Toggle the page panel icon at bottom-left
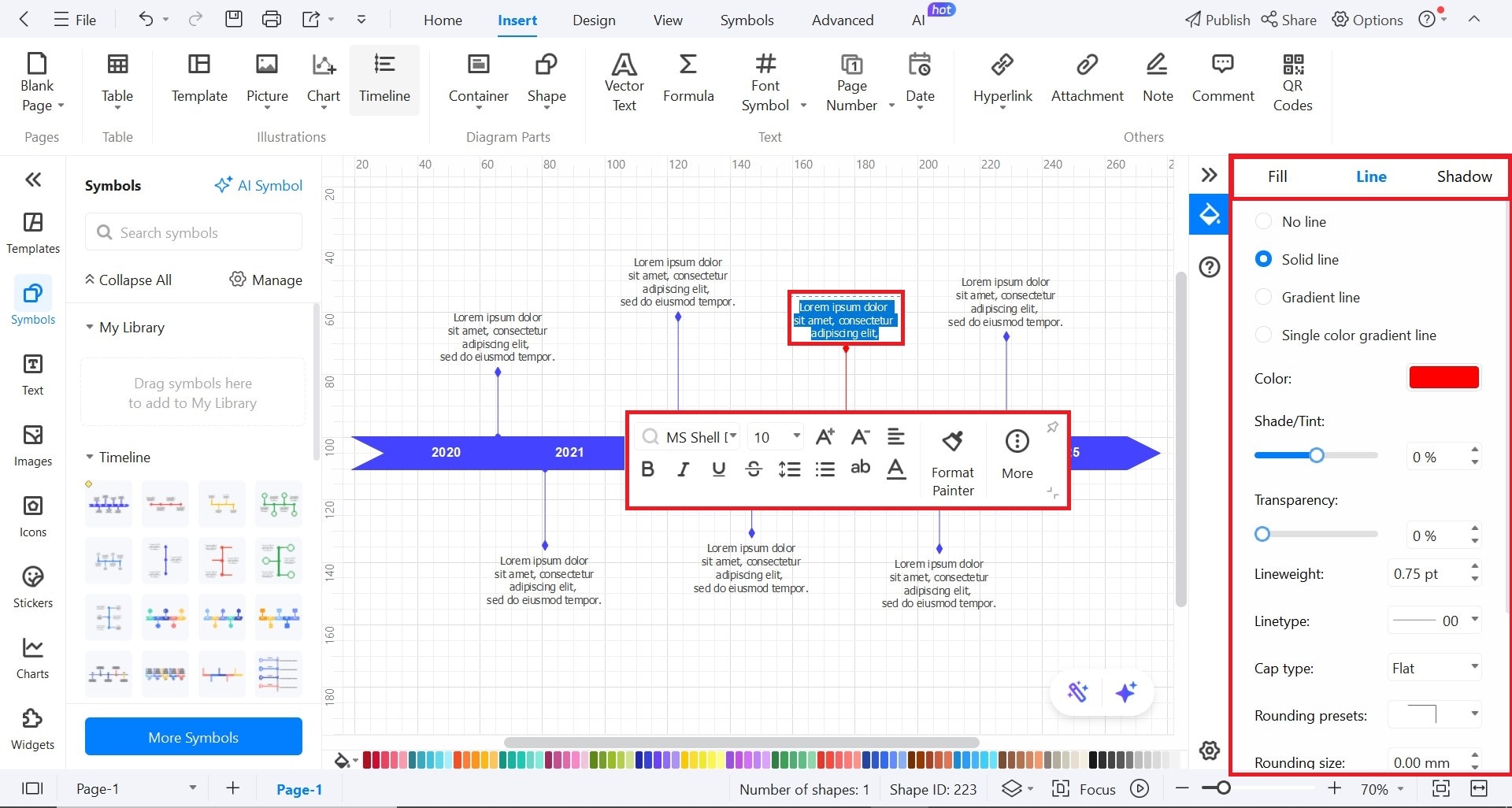The height and width of the screenshot is (808, 1512). tap(32, 788)
